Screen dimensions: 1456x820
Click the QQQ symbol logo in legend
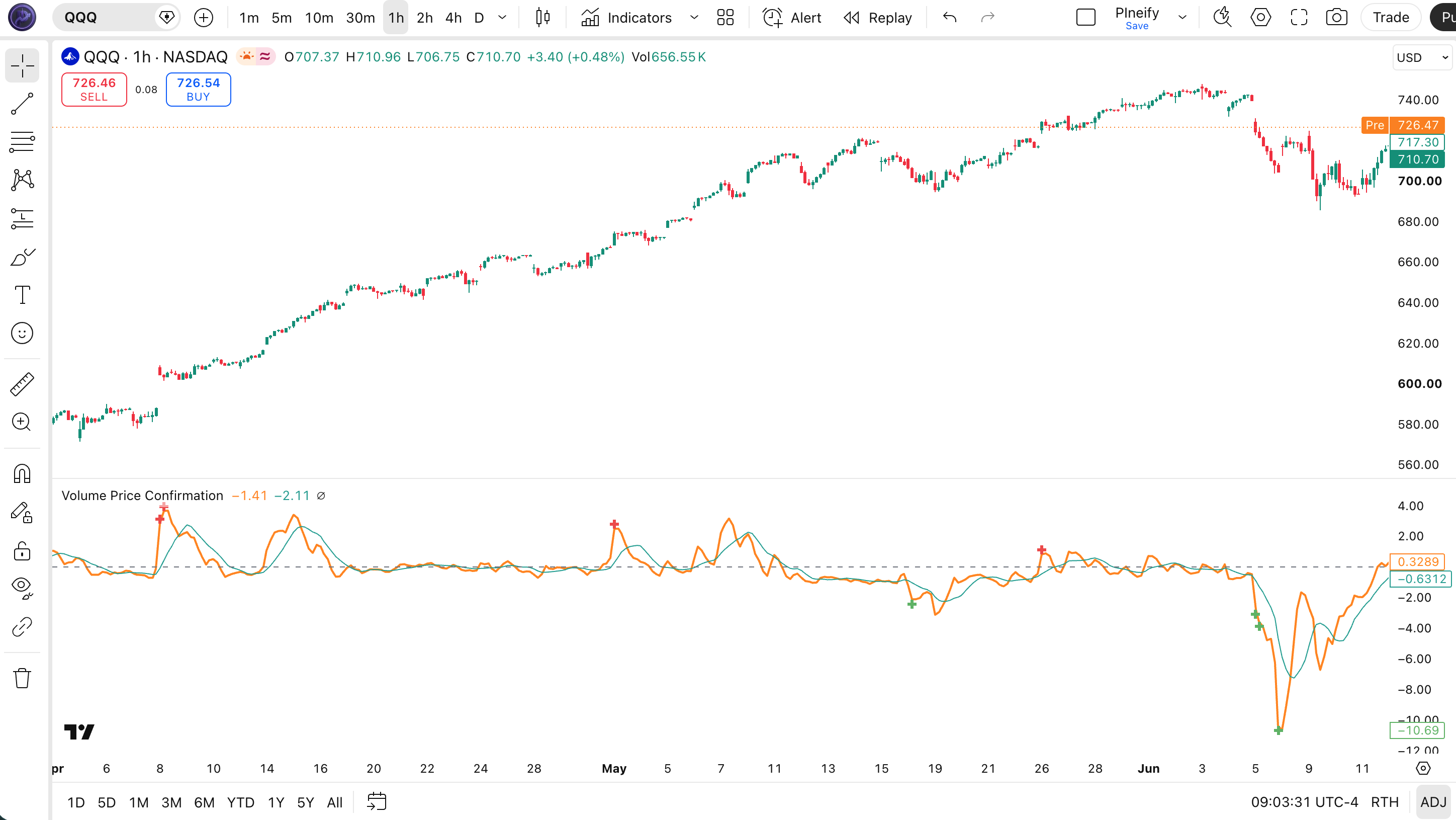click(x=70, y=56)
